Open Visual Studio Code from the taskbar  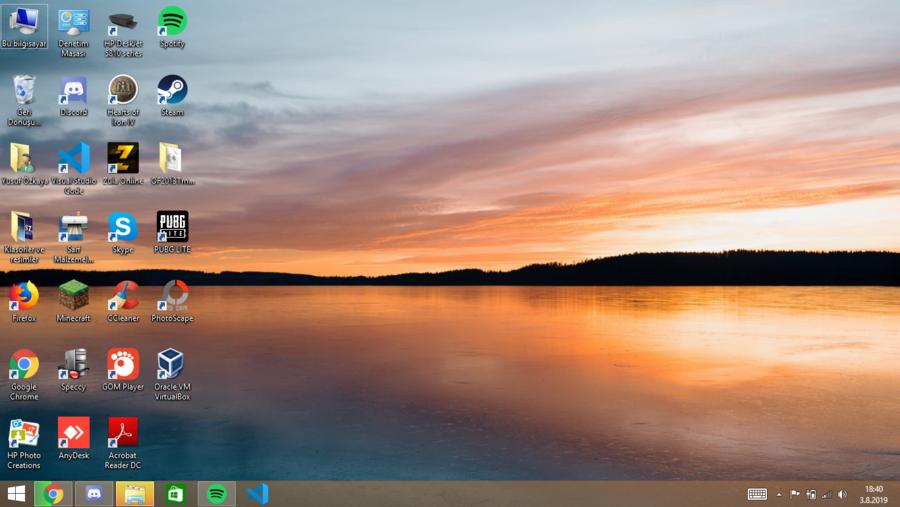pos(258,494)
